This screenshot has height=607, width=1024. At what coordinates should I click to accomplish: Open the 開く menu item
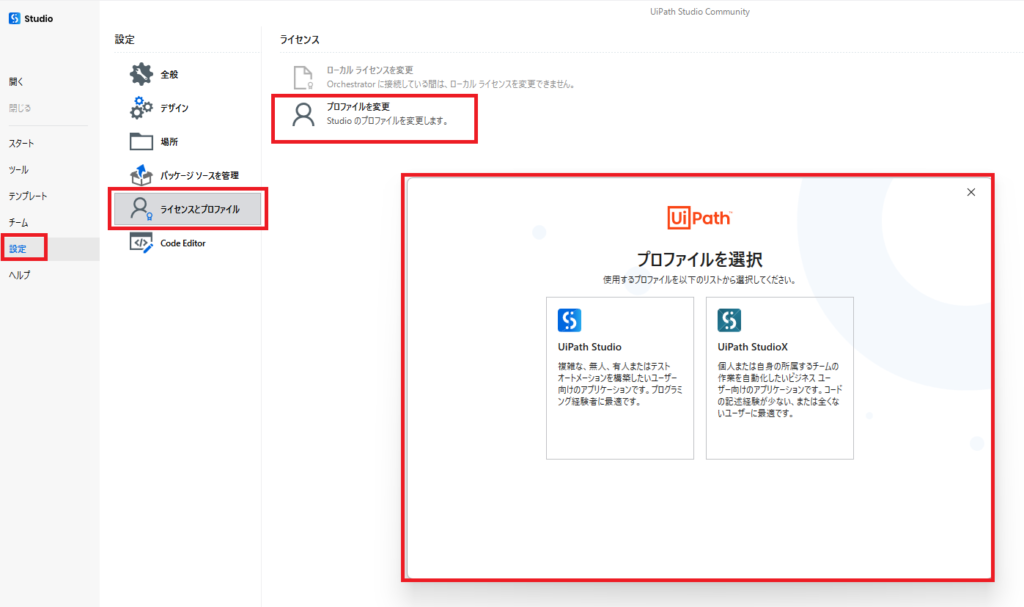tap(16, 82)
